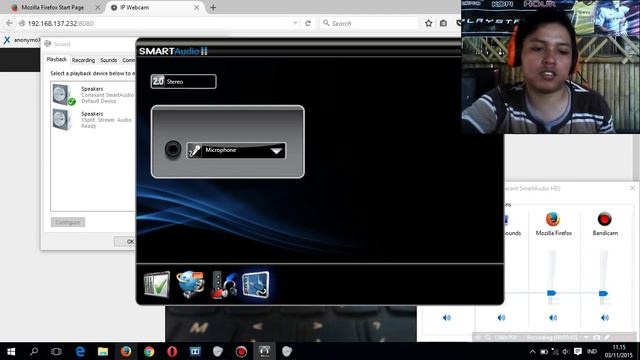Close the IP Webcam tab
This screenshot has width=640, height=360.
tap(196, 7)
